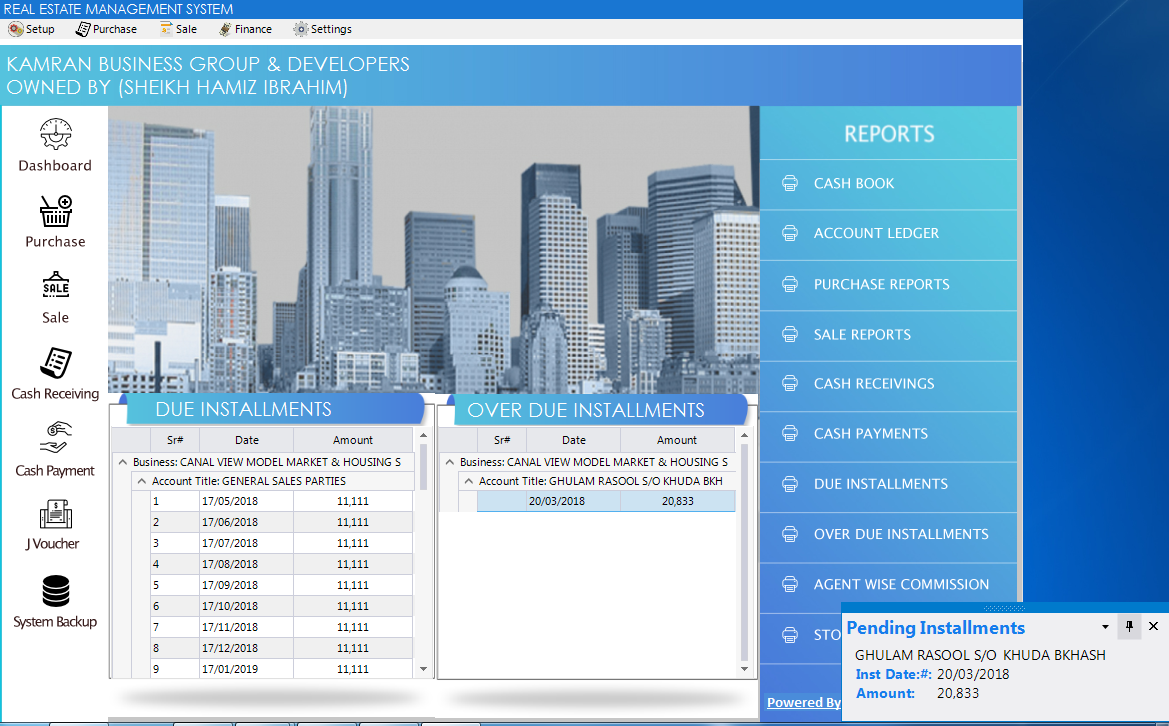The width and height of the screenshot is (1169, 726).
Task: Click the printer icon beside Cash Book
Action: click(x=790, y=183)
